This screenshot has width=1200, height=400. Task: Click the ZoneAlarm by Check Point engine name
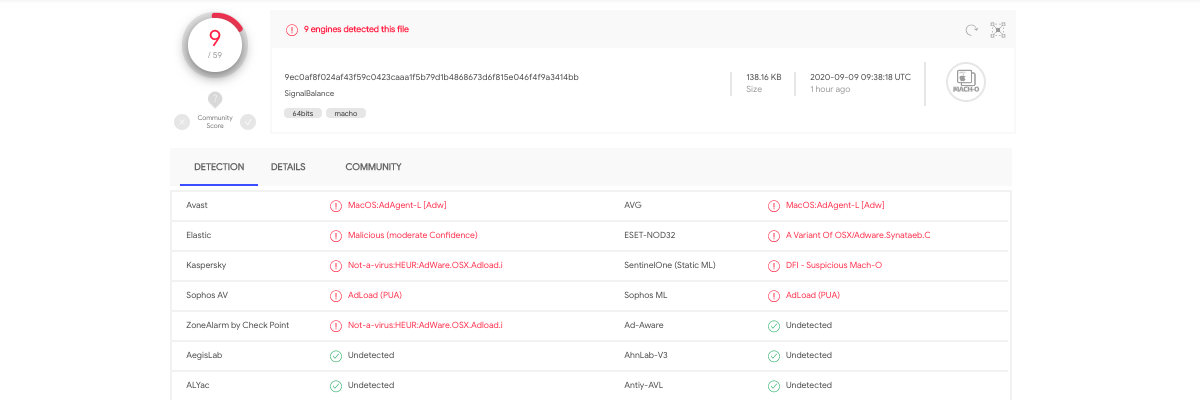pos(238,325)
